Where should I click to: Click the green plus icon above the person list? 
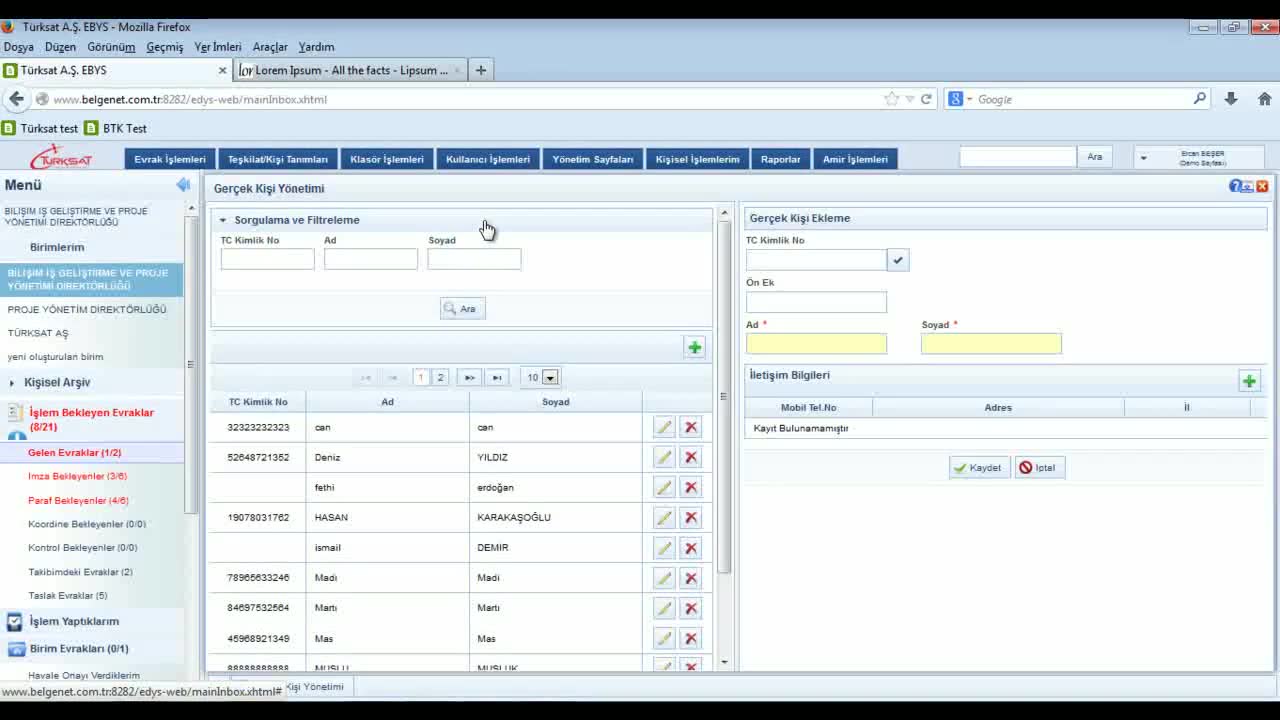click(x=694, y=347)
